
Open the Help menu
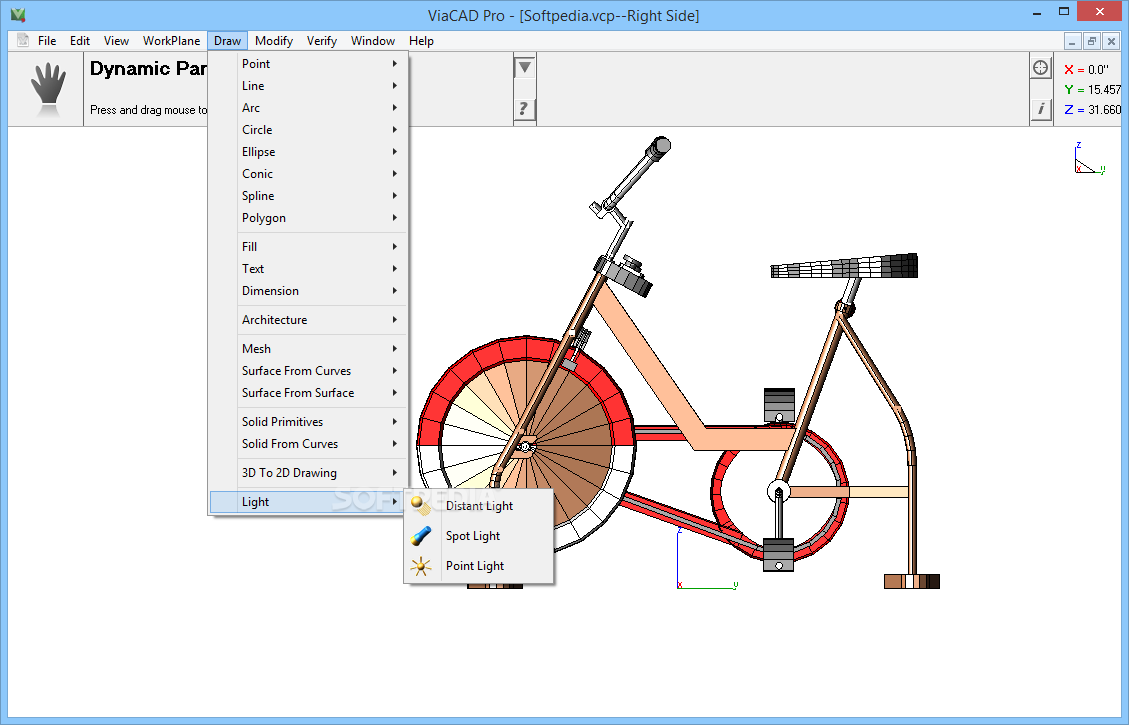421,41
